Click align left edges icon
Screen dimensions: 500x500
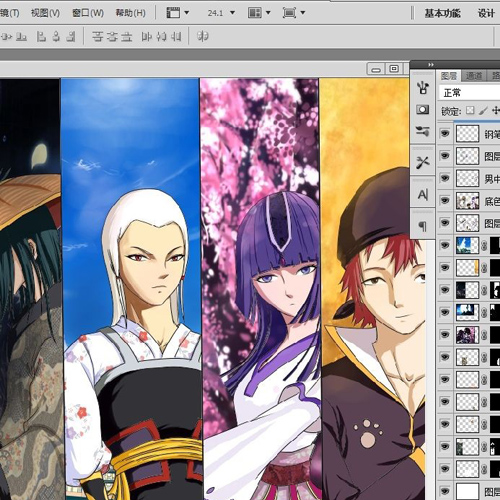pyautogui.click(x=41, y=36)
